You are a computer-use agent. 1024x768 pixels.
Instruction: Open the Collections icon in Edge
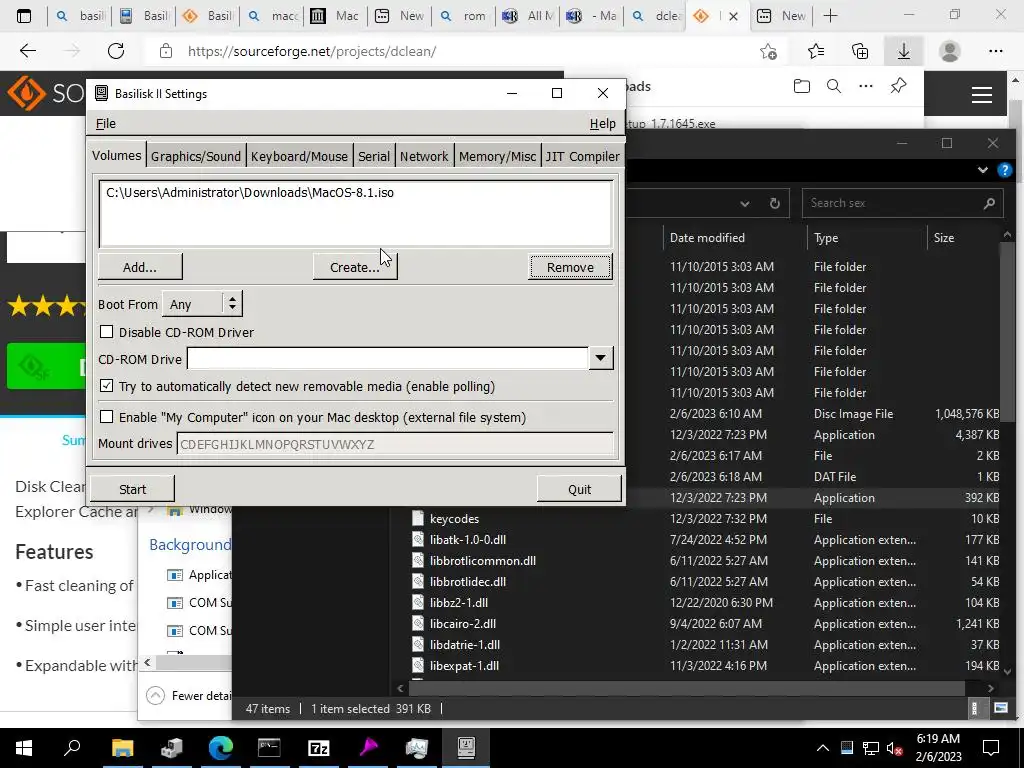tap(860, 51)
